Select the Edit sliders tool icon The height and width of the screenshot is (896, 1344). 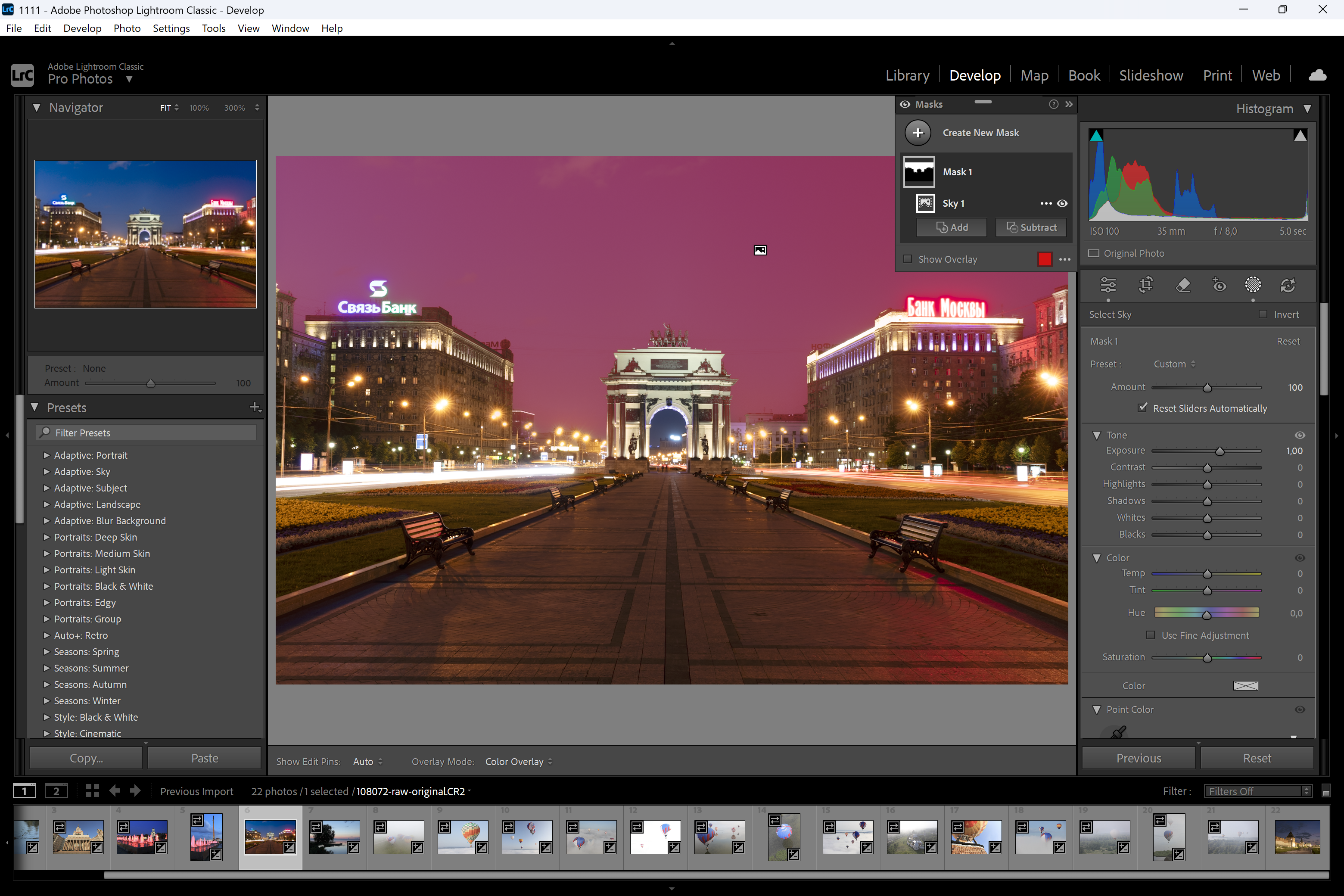[x=1108, y=285]
